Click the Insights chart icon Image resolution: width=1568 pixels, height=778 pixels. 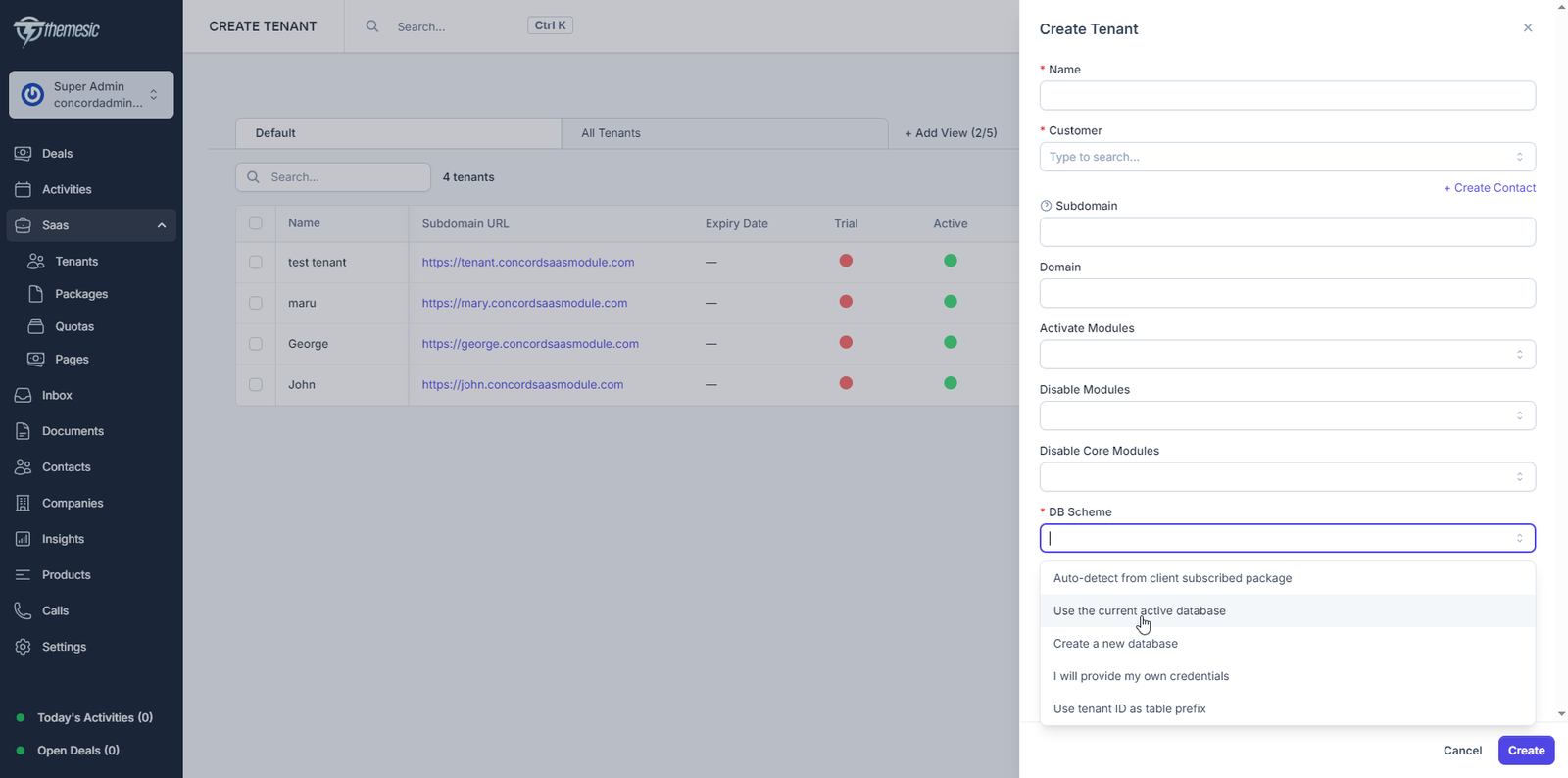tap(23, 539)
